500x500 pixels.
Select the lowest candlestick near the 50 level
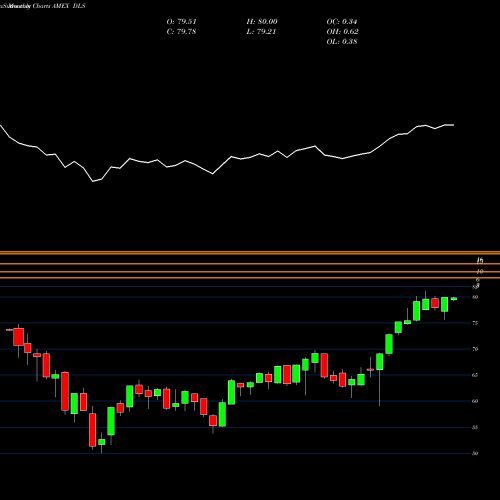pos(102,442)
